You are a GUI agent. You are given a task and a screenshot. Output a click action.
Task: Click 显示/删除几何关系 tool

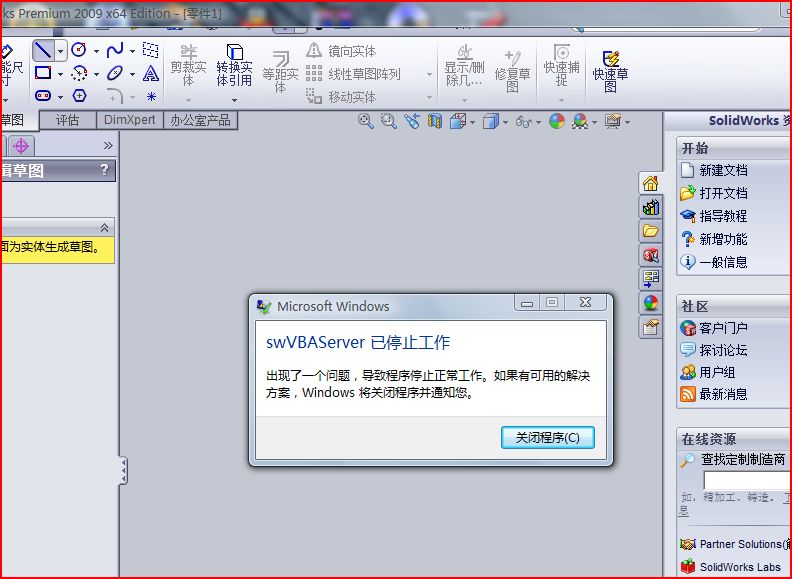tap(464, 67)
